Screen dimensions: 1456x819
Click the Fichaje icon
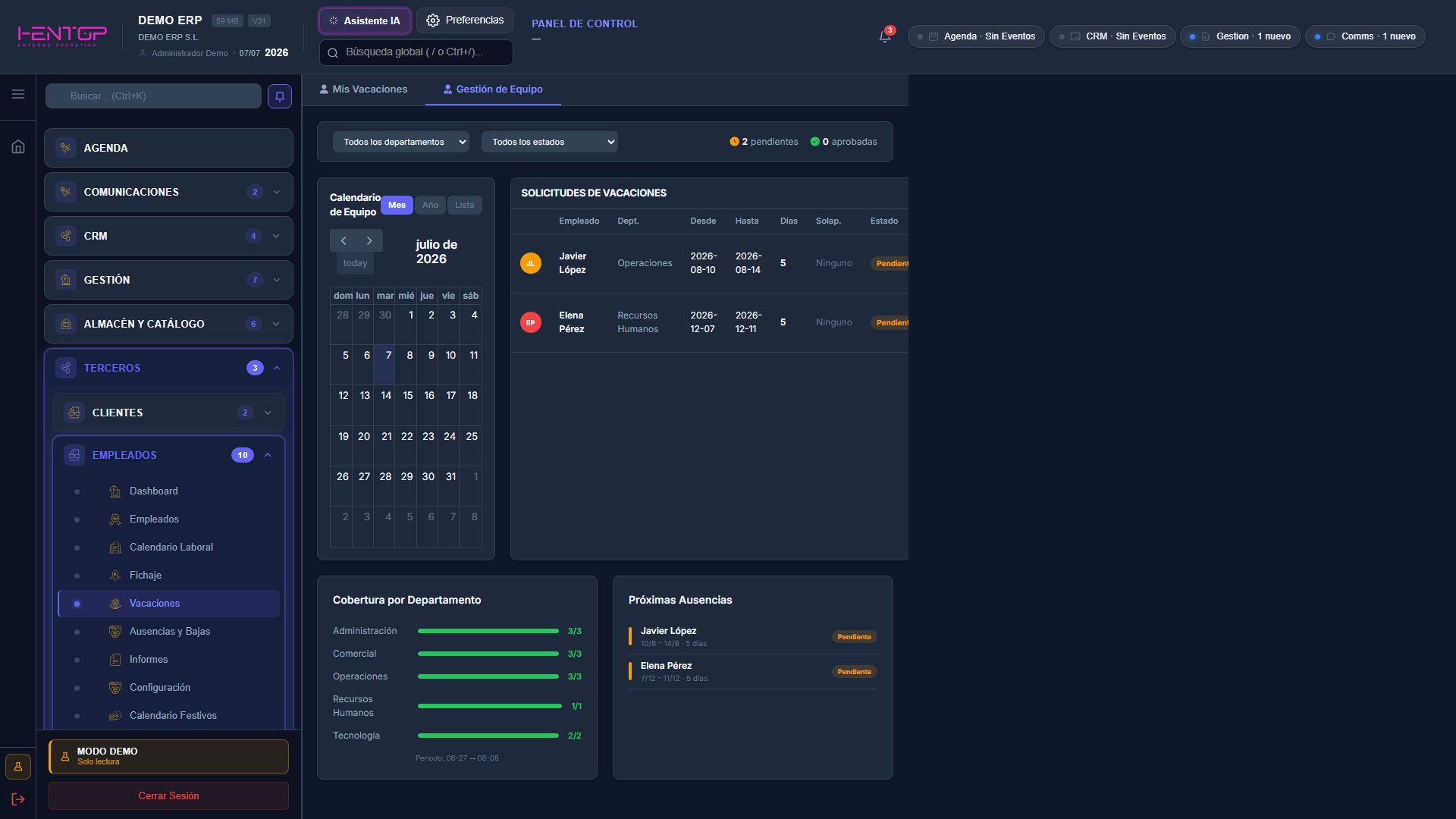pyautogui.click(x=115, y=576)
